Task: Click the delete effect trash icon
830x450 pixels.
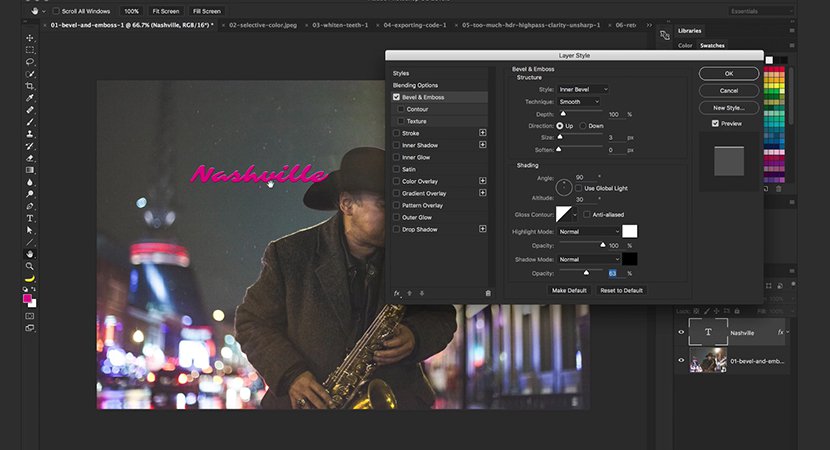Action: coord(488,293)
